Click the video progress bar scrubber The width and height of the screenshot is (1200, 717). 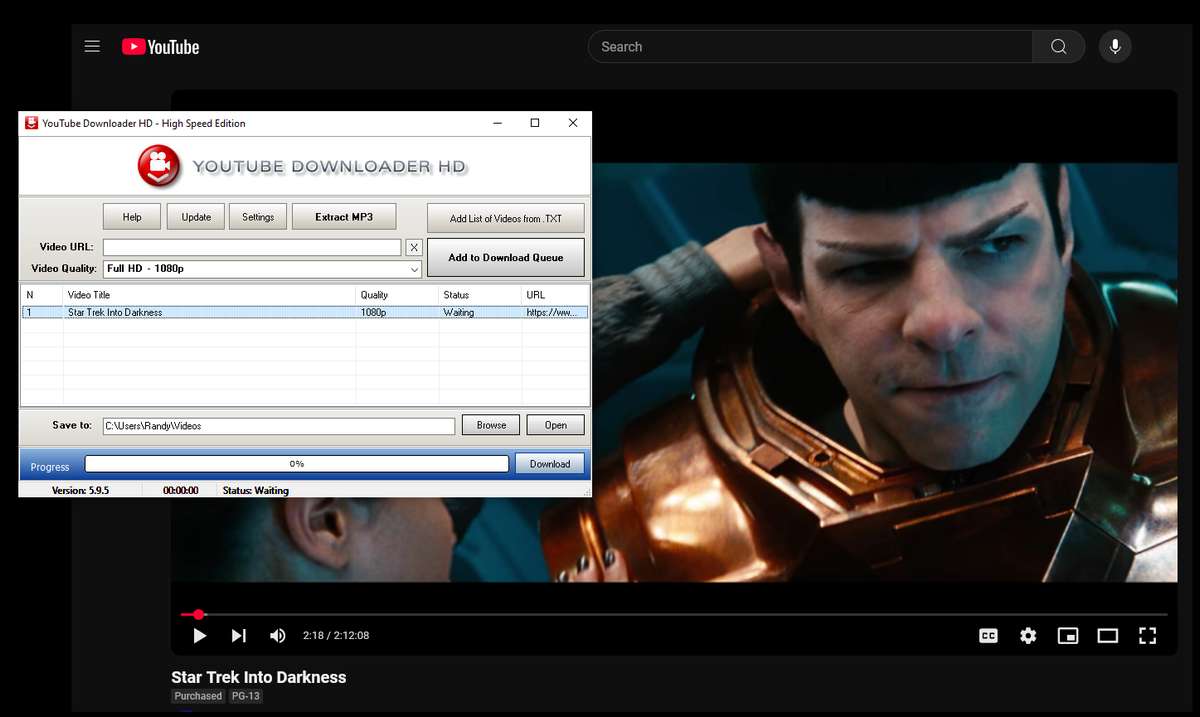pyautogui.click(x=199, y=614)
